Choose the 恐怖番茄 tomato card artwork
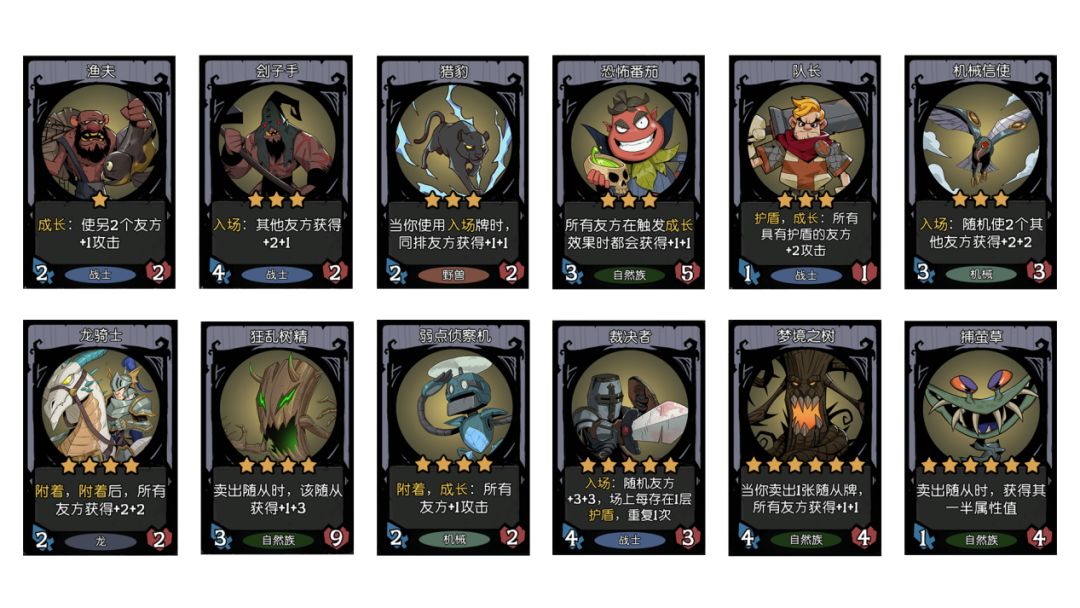This screenshot has height=608, width=1080. [x=629, y=143]
